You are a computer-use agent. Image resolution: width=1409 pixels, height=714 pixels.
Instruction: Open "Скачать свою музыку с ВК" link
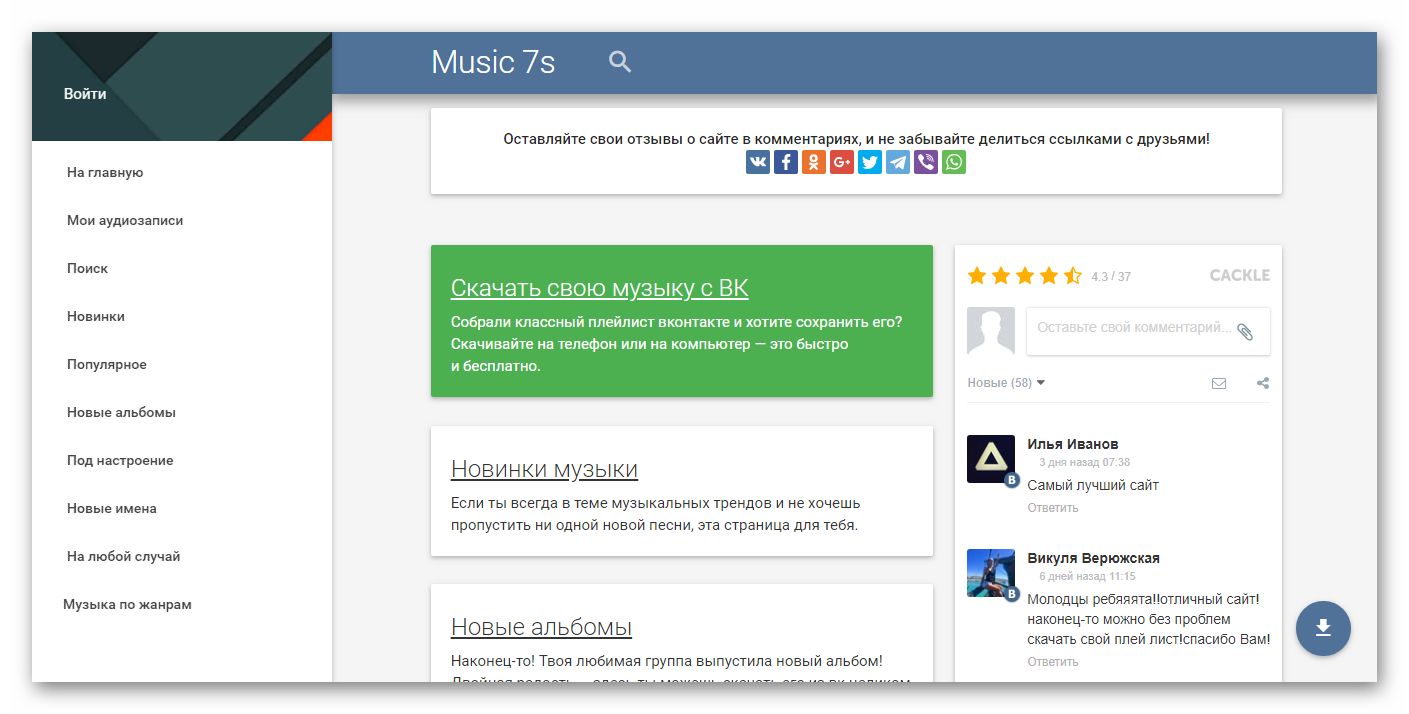pyautogui.click(x=599, y=289)
